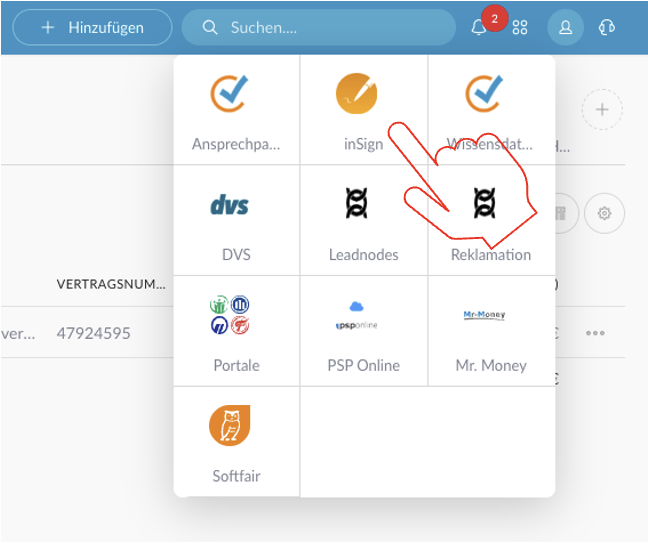Open the three-dots row menu
This screenshot has width=648, height=544.
pos(595,333)
